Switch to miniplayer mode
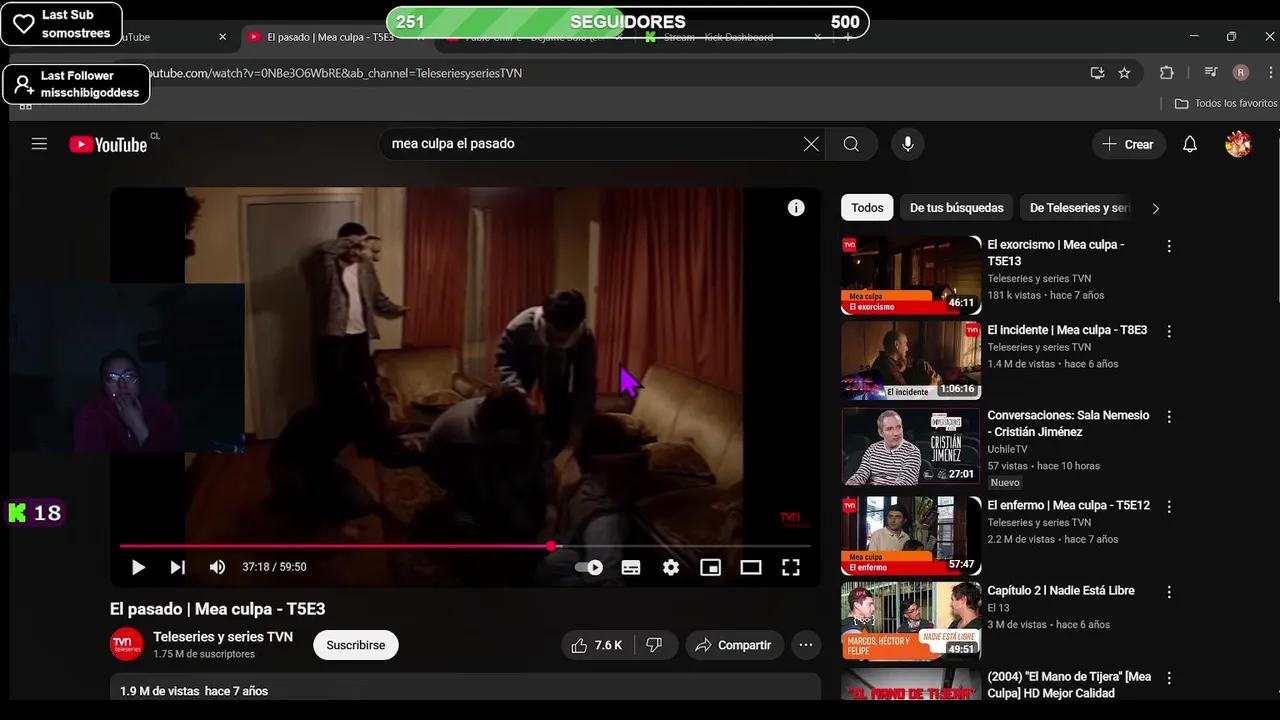Viewport: 1280px width, 720px height. tap(711, 567)
